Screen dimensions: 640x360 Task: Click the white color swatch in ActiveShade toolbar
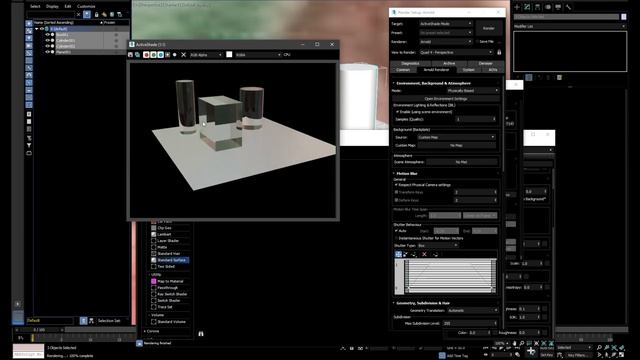click(x=229, y=55)
